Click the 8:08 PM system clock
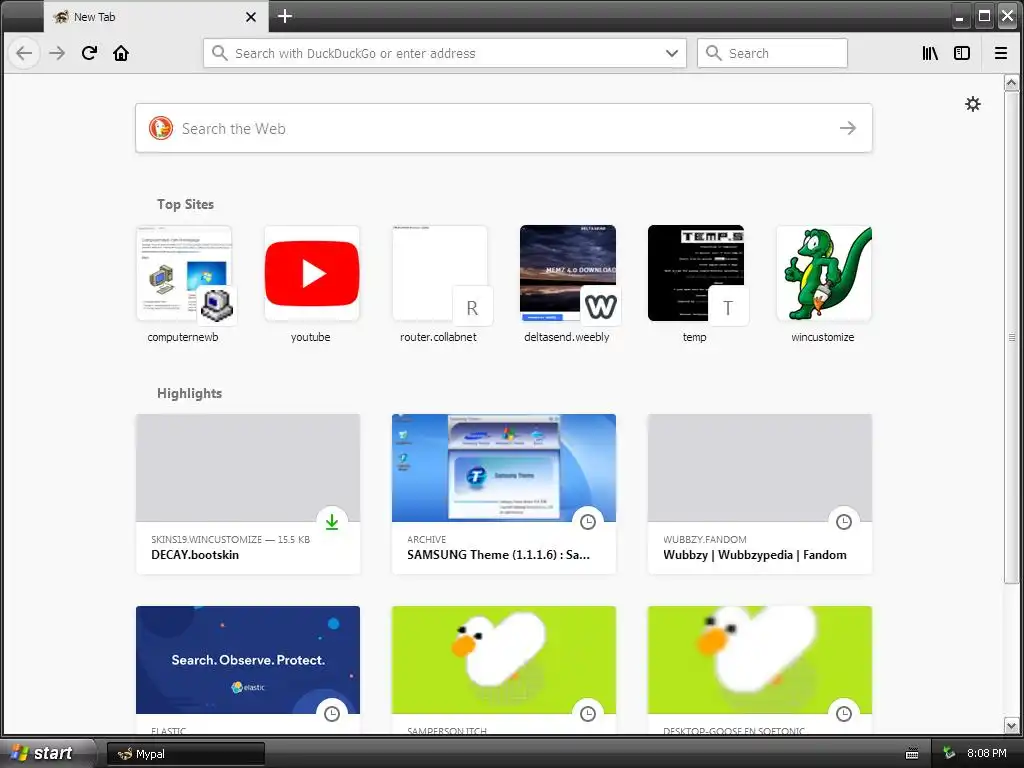This screenshot has height=768, width=1024. pos(987,753)
